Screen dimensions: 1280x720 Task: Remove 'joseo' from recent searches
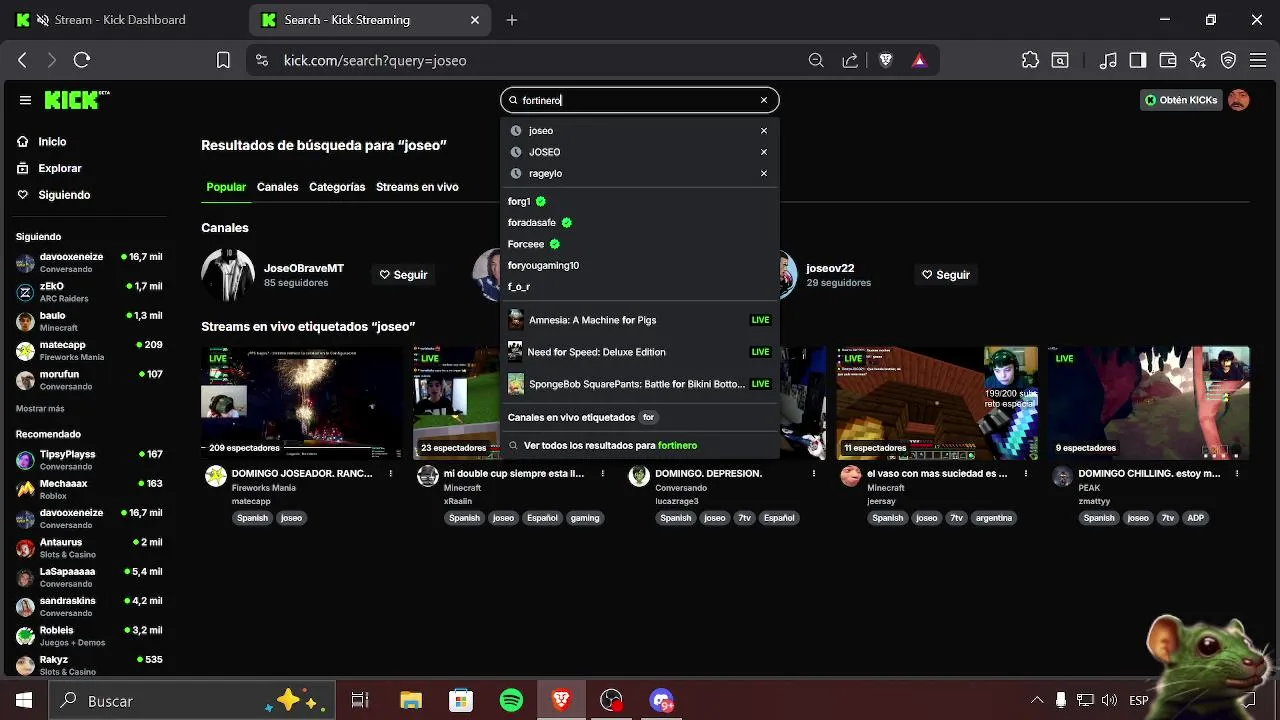point(764,131)
